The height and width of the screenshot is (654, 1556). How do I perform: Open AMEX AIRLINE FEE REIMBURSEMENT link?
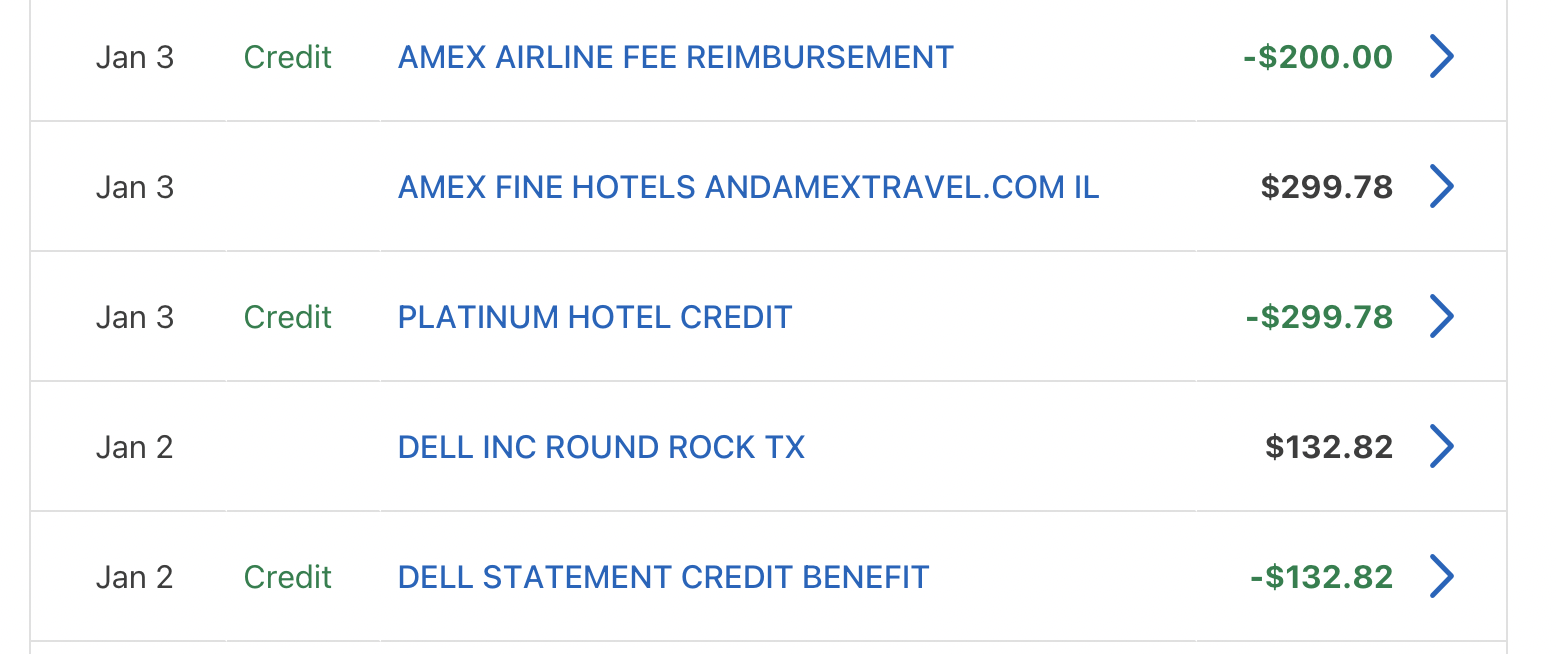(x=675, y=57)
